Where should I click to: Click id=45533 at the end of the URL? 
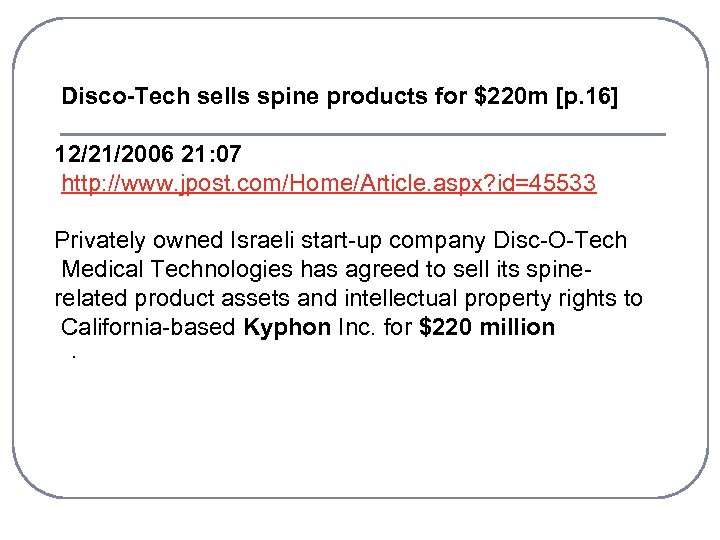tap(548, 184)
